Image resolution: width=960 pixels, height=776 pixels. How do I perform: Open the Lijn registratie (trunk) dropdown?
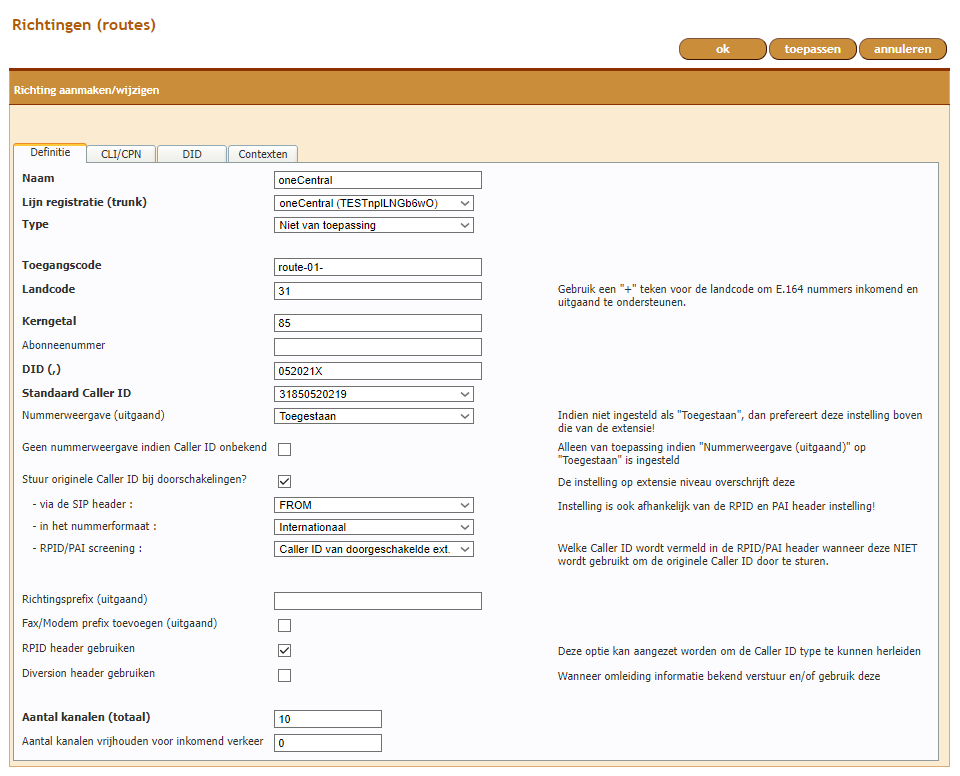click(373, 203)
